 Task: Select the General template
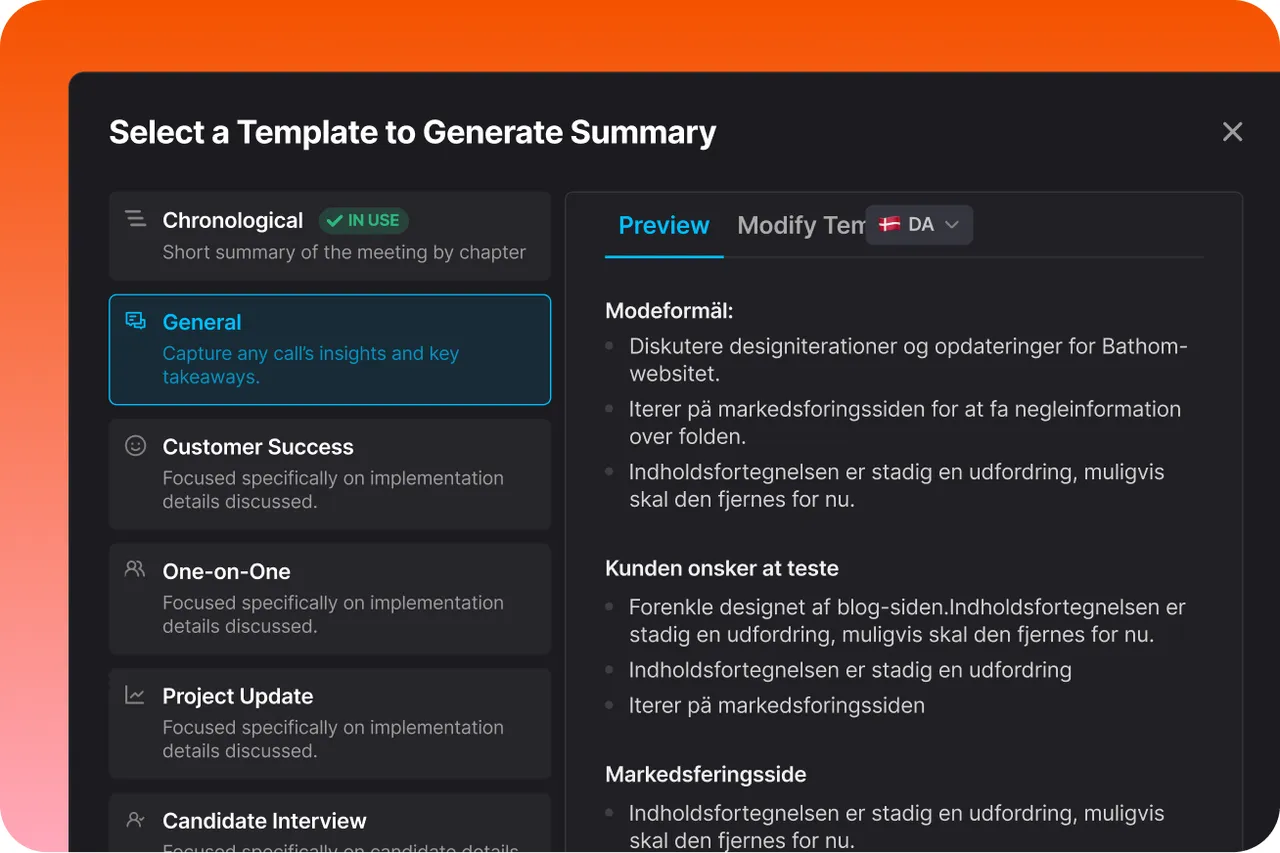pos(330,350)
